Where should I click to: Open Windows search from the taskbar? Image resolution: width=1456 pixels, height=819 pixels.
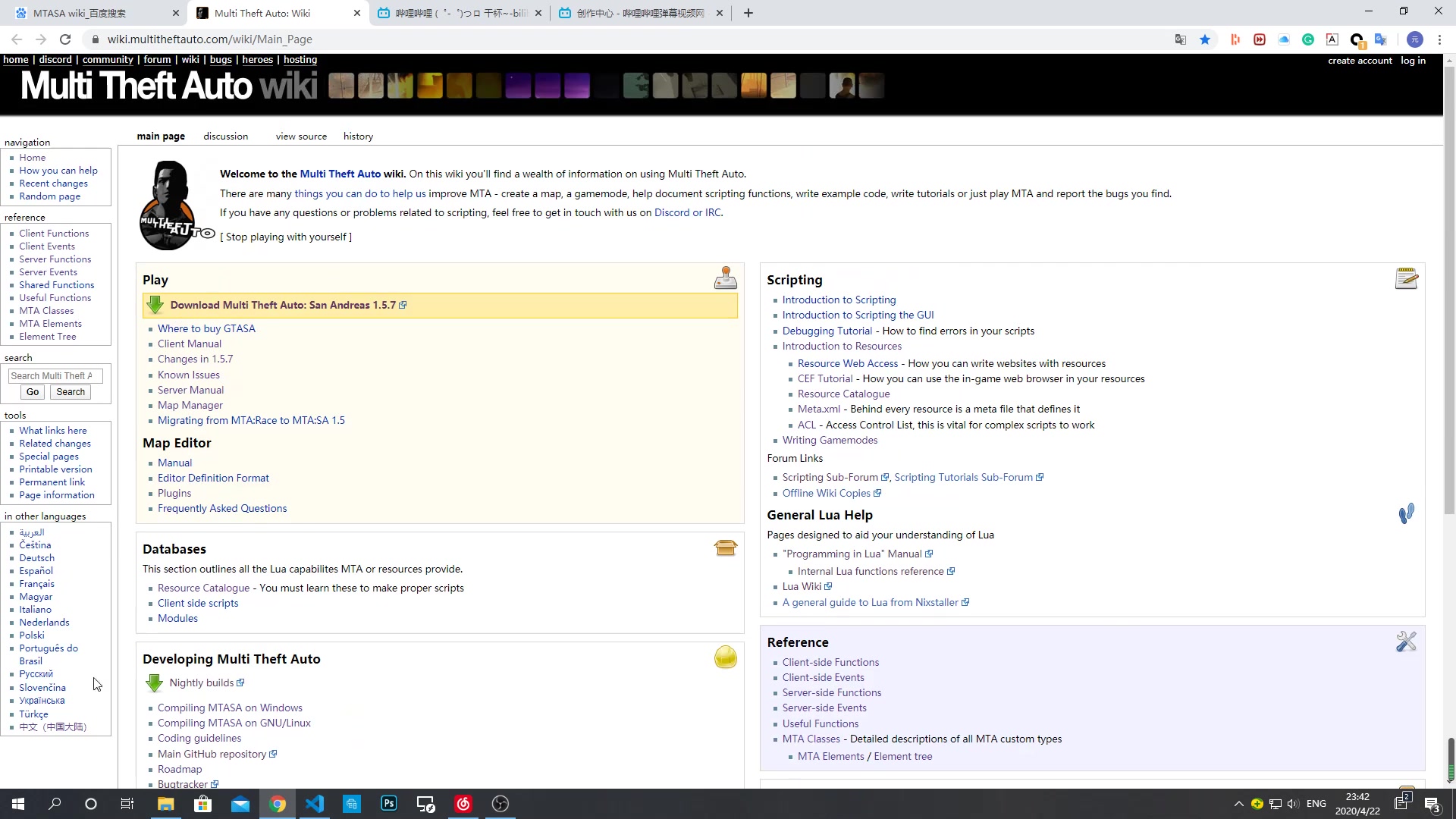[55, 804]
